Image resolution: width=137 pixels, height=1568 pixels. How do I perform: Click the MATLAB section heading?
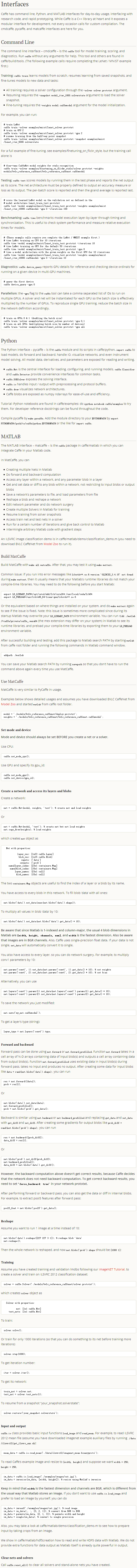click(10, 436)
